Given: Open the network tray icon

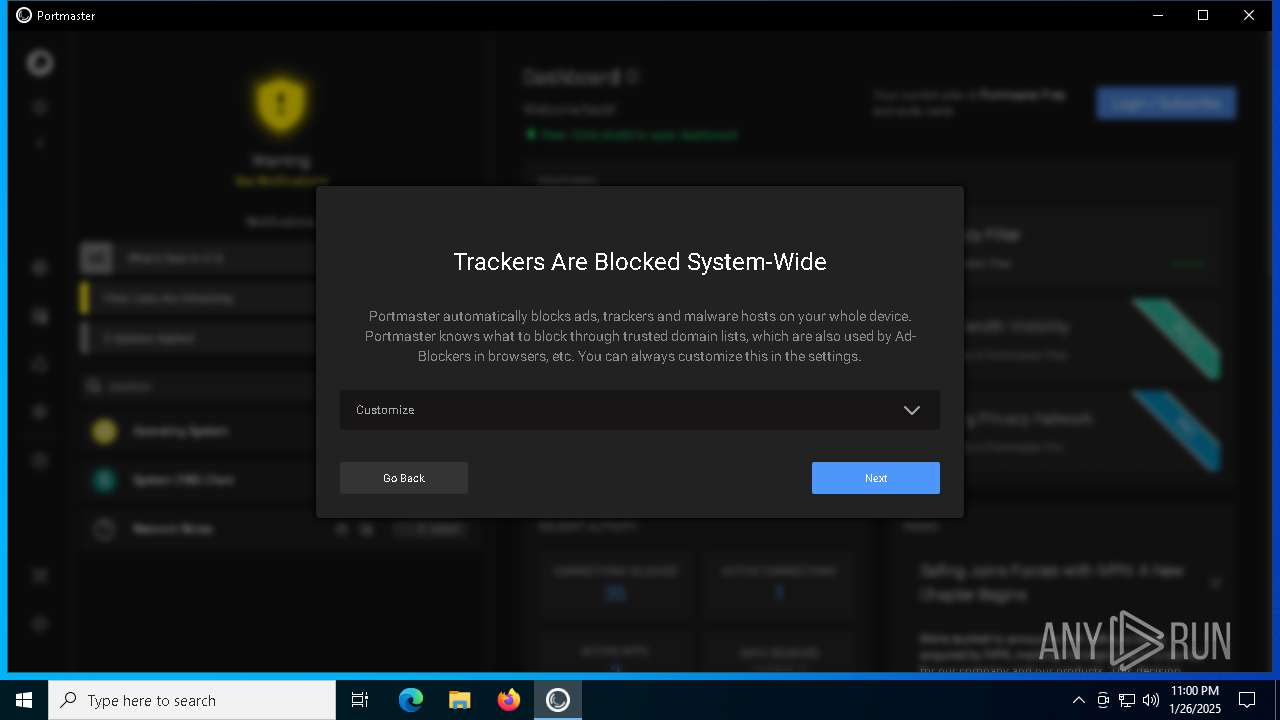Looking at the screenshot, I should tap(1127, 700).
